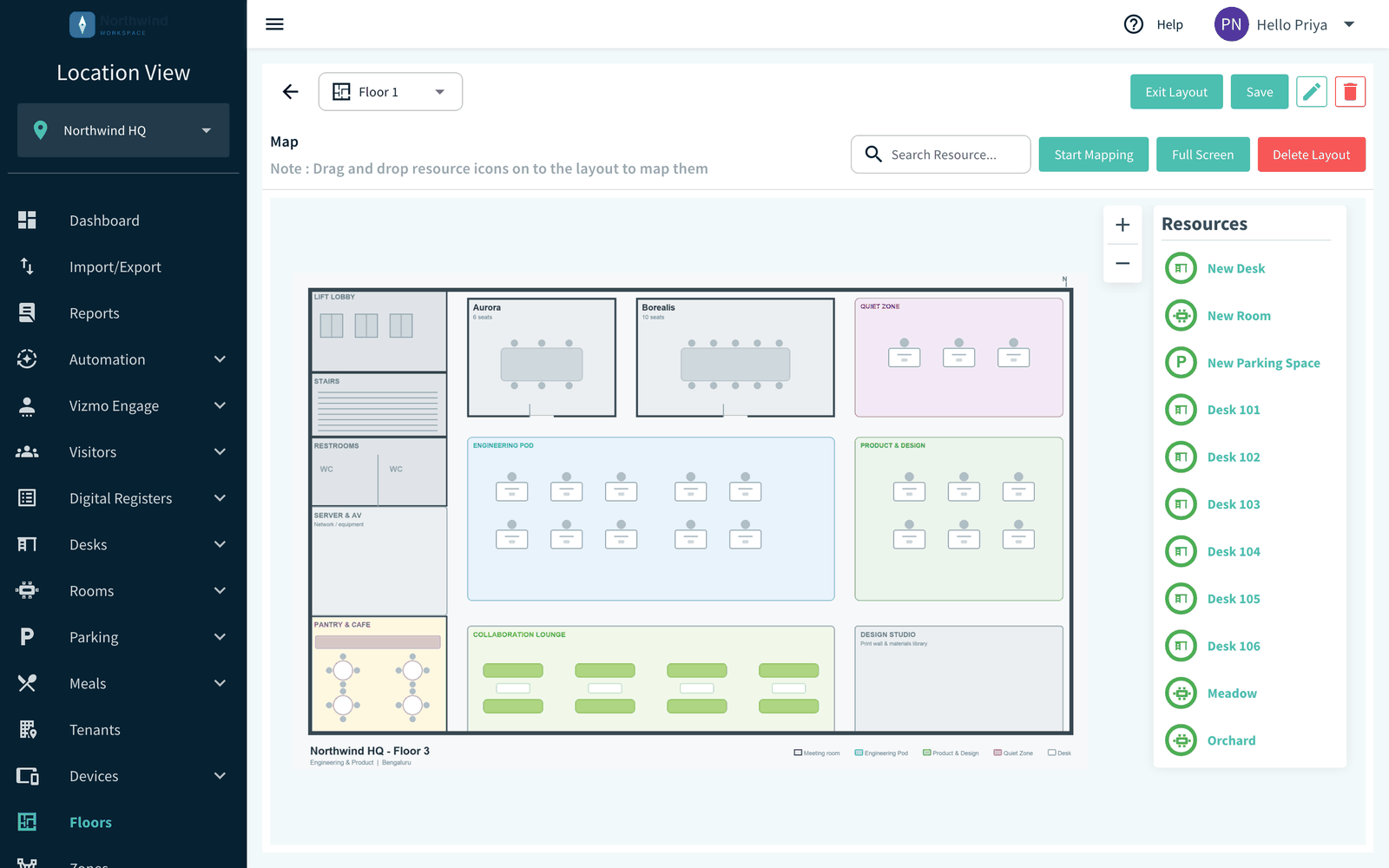Screen dimensions: 1389x868
Task: Click the Exit Layout button
Action: [x=1176, y=91]
